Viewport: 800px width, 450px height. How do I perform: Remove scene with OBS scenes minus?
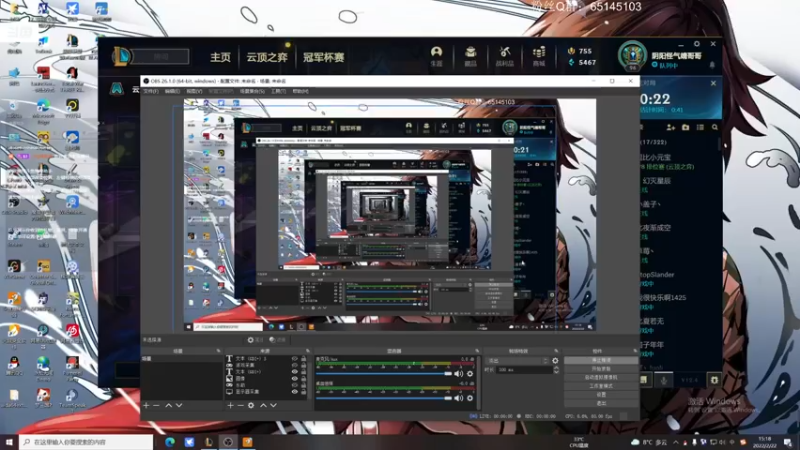click(x=157, y=405)
